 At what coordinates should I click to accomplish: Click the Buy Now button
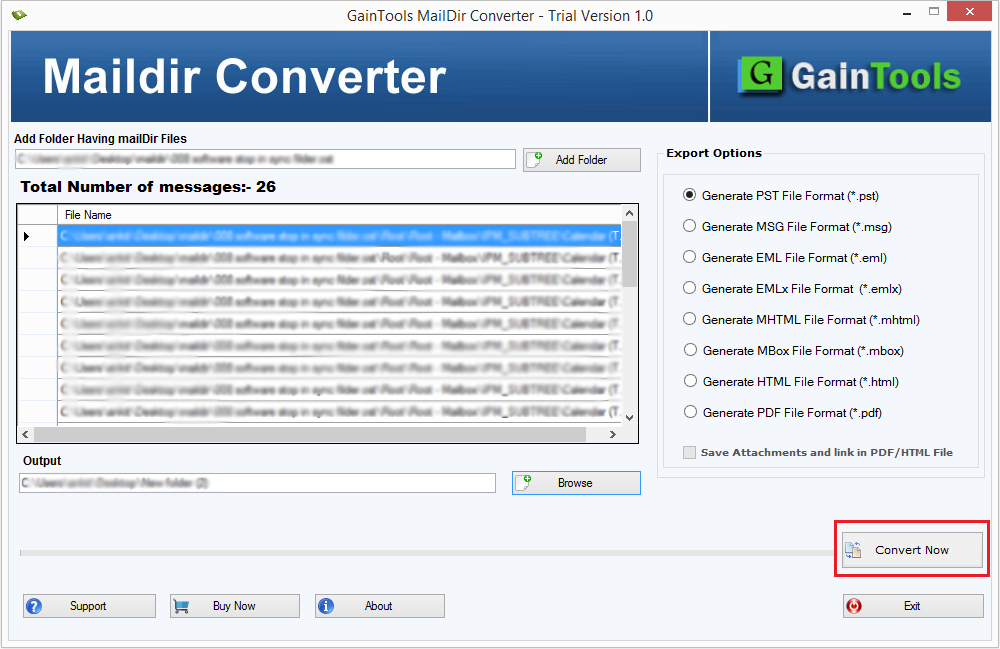point(235,606)
